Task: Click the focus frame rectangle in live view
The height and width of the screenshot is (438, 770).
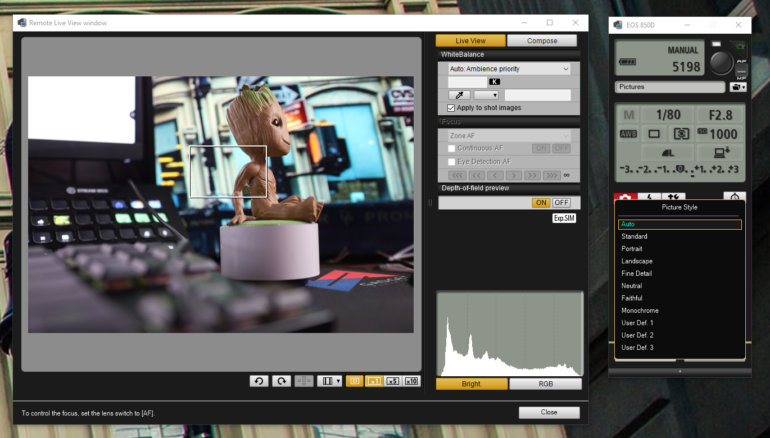Action: pyautogui.click(x=228, y=171)
